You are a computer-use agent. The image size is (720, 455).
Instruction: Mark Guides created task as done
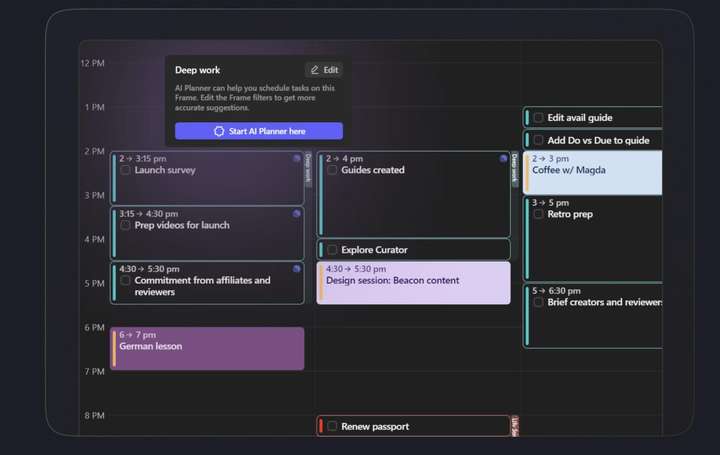click(332, 170)
